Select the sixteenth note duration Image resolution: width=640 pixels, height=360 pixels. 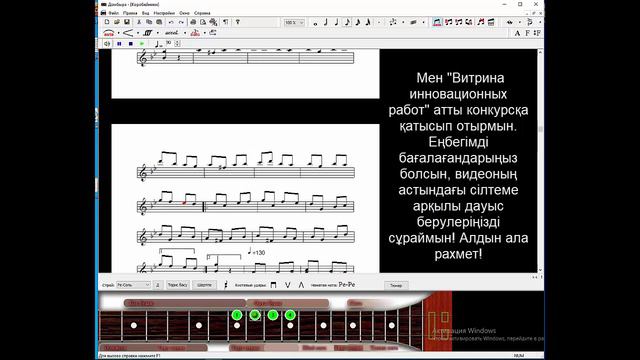coord(358,22)
